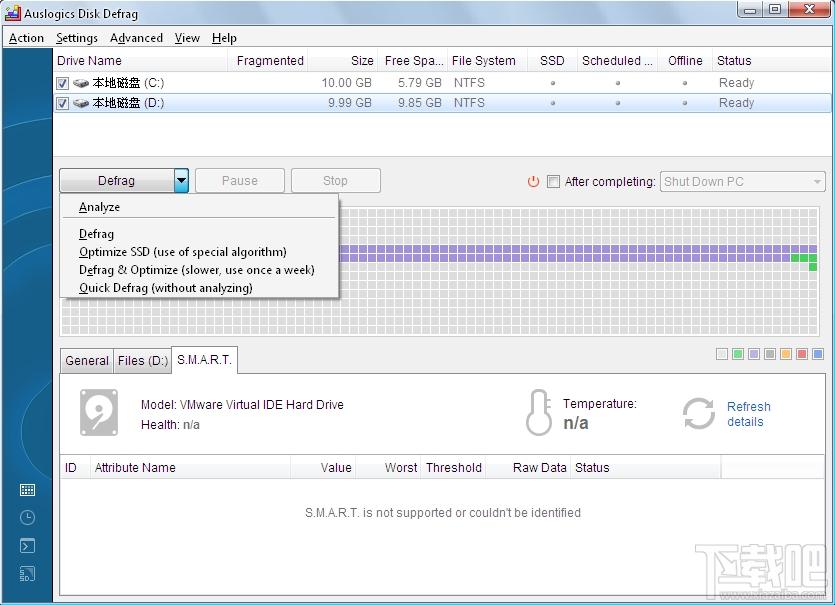Viewport: 835px width, 605px height.
Task: Click the orange legend color swatch
Action: (x=786, y=354)
